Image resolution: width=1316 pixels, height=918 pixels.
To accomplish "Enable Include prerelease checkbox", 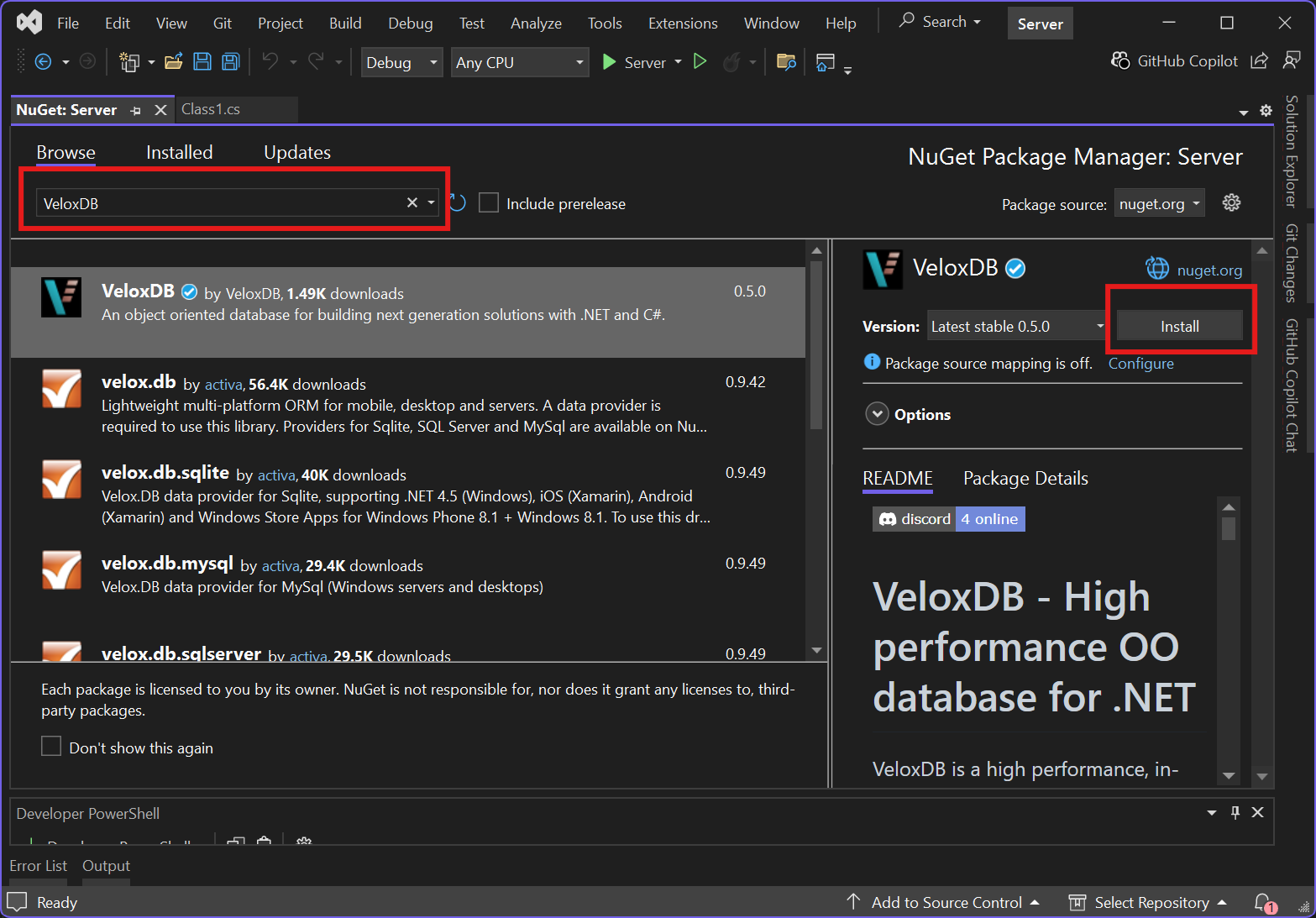I will [489, 202].
